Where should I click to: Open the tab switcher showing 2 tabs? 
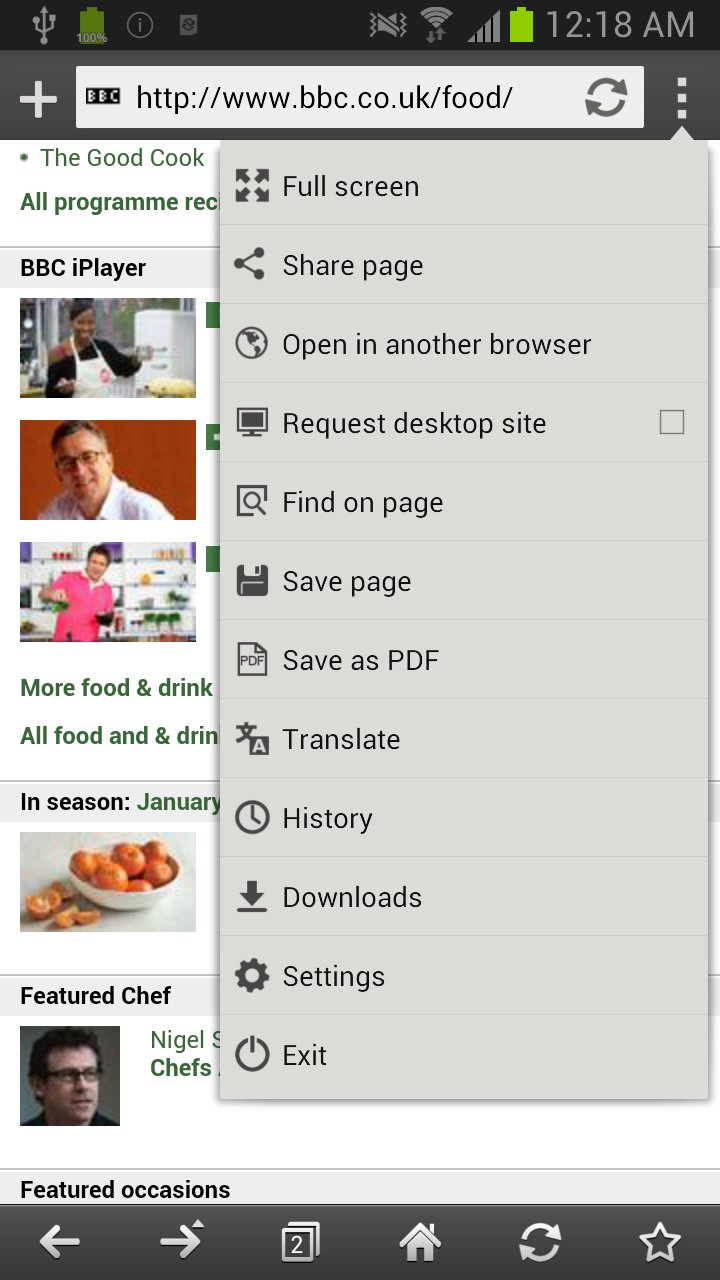tap(299, 1242)
